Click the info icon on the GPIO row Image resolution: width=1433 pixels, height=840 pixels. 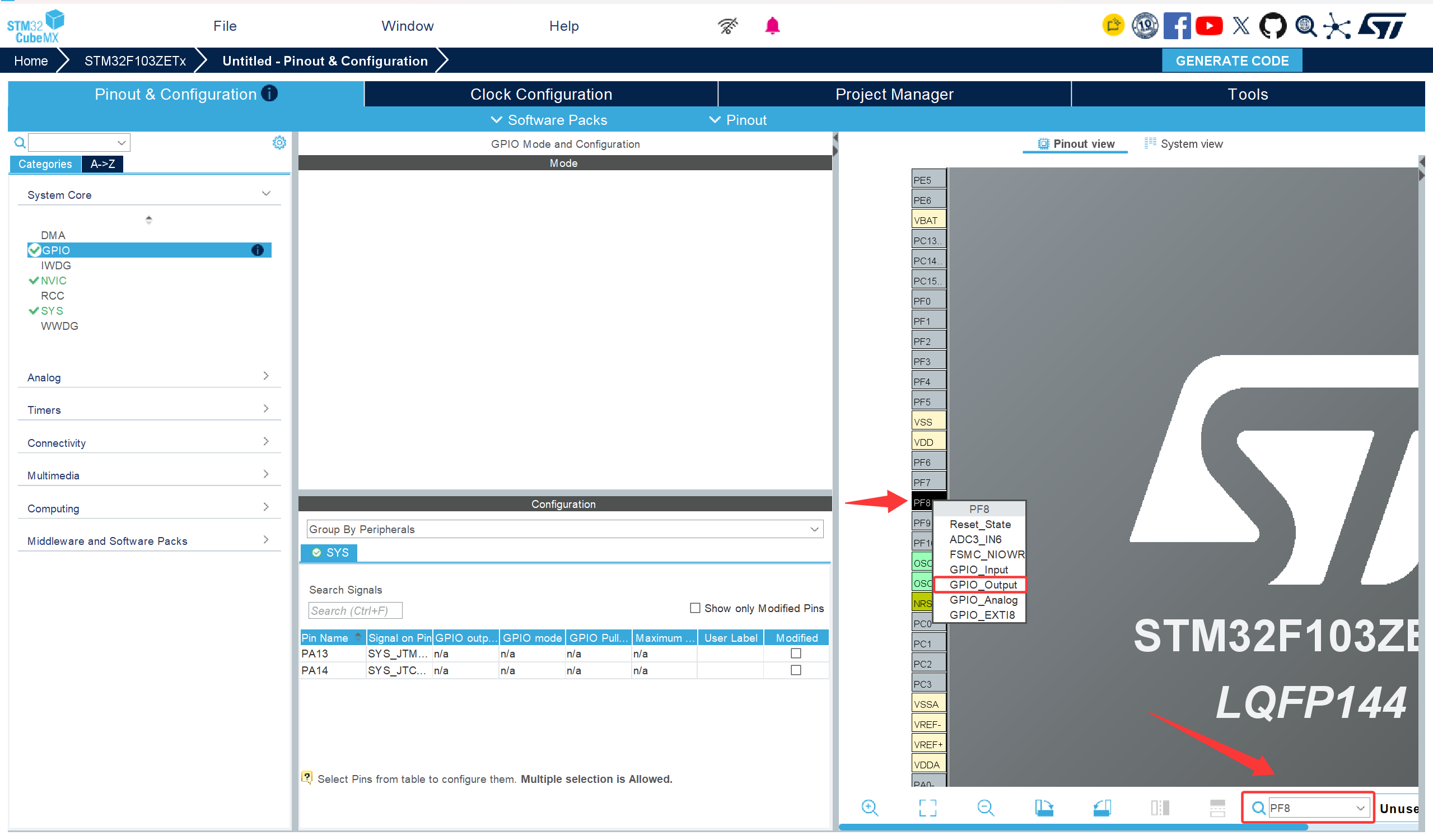pos(258,250)
